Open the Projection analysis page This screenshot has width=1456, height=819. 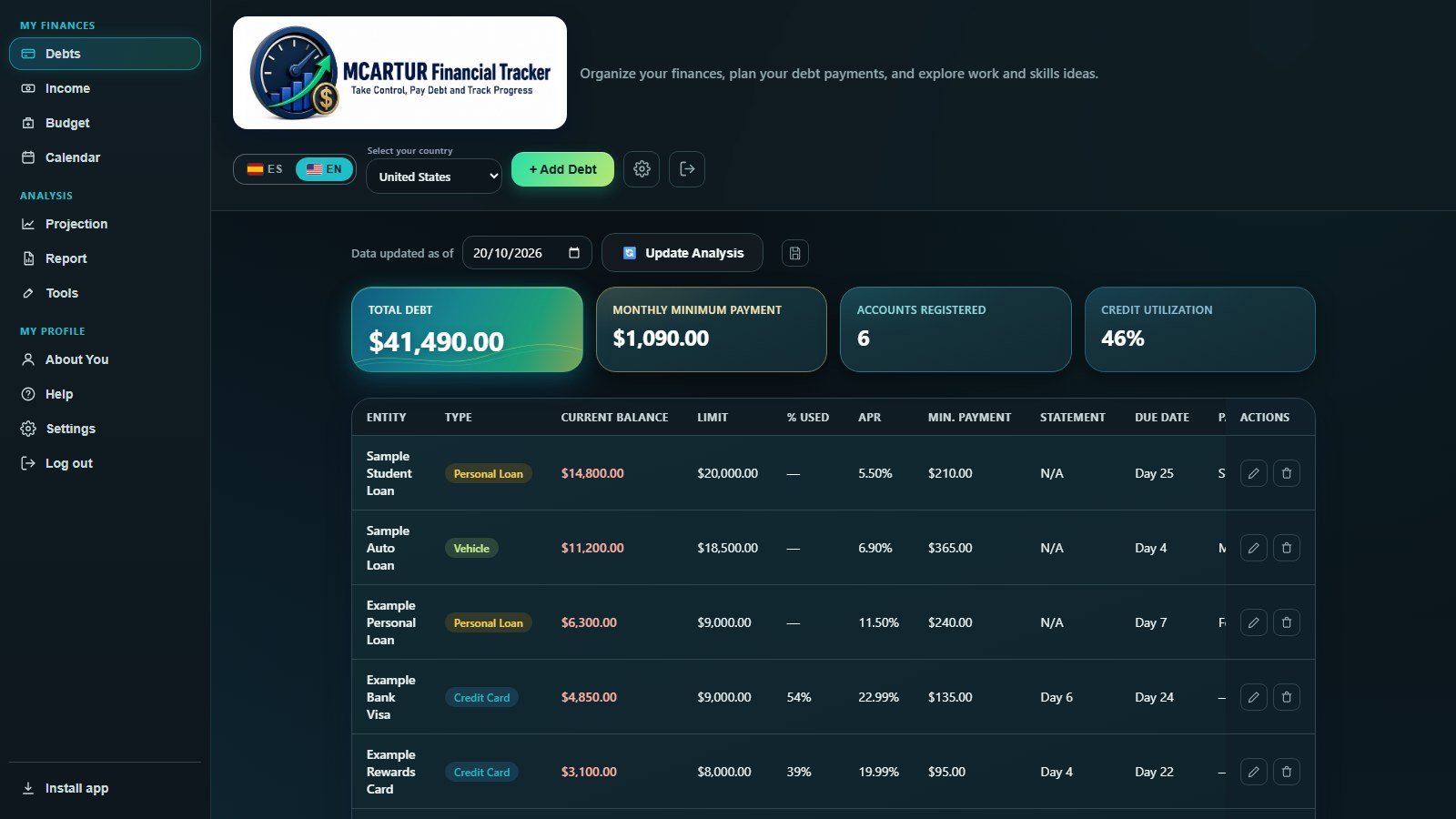point(105,224)
